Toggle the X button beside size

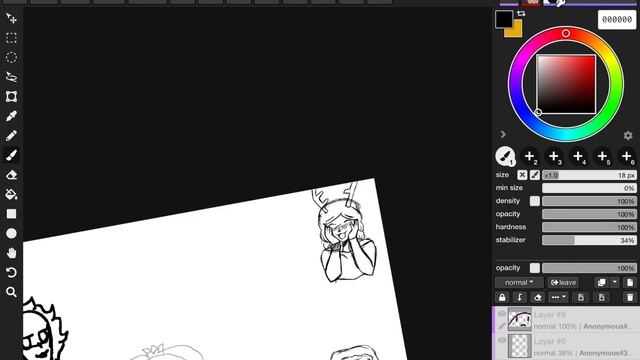click(x=522, y=175)
